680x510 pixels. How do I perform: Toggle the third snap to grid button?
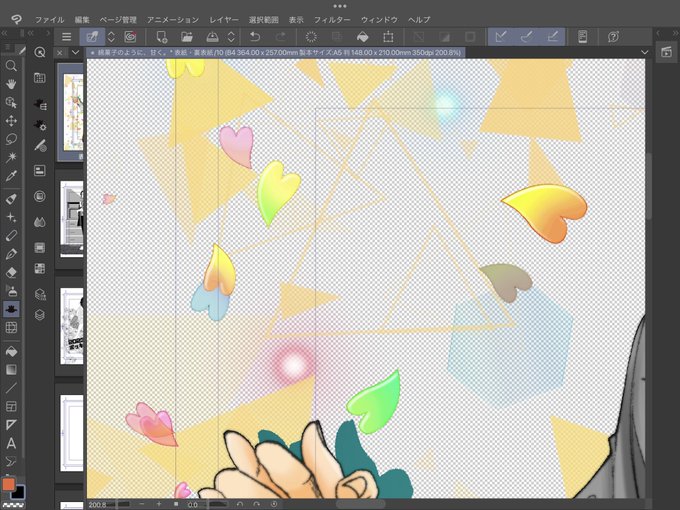tap(552, 37)
